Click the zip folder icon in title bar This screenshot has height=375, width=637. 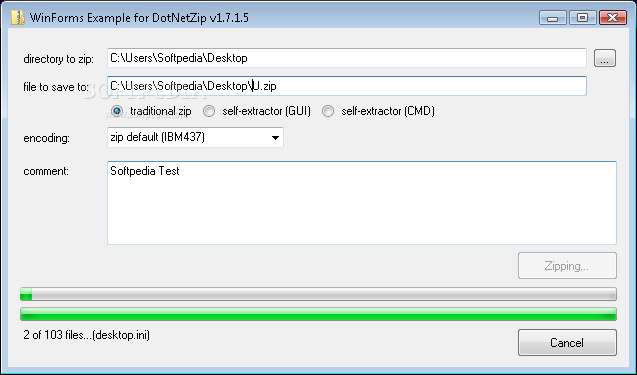[x=17, y=18]
